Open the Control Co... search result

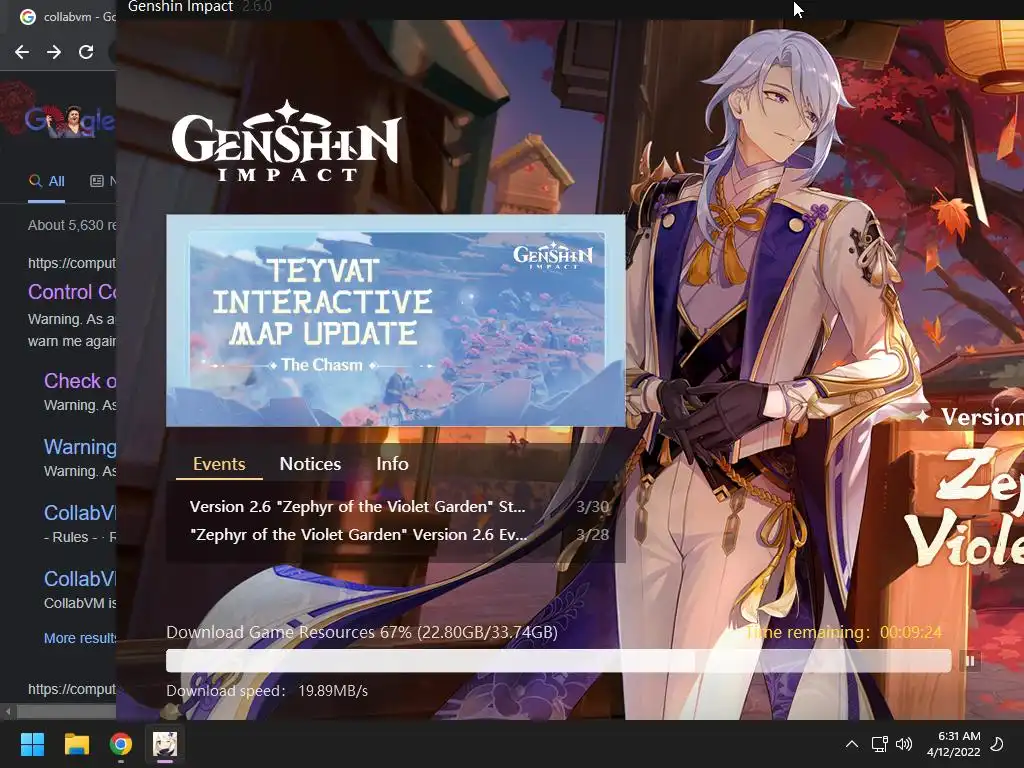(x=72, y=292)
